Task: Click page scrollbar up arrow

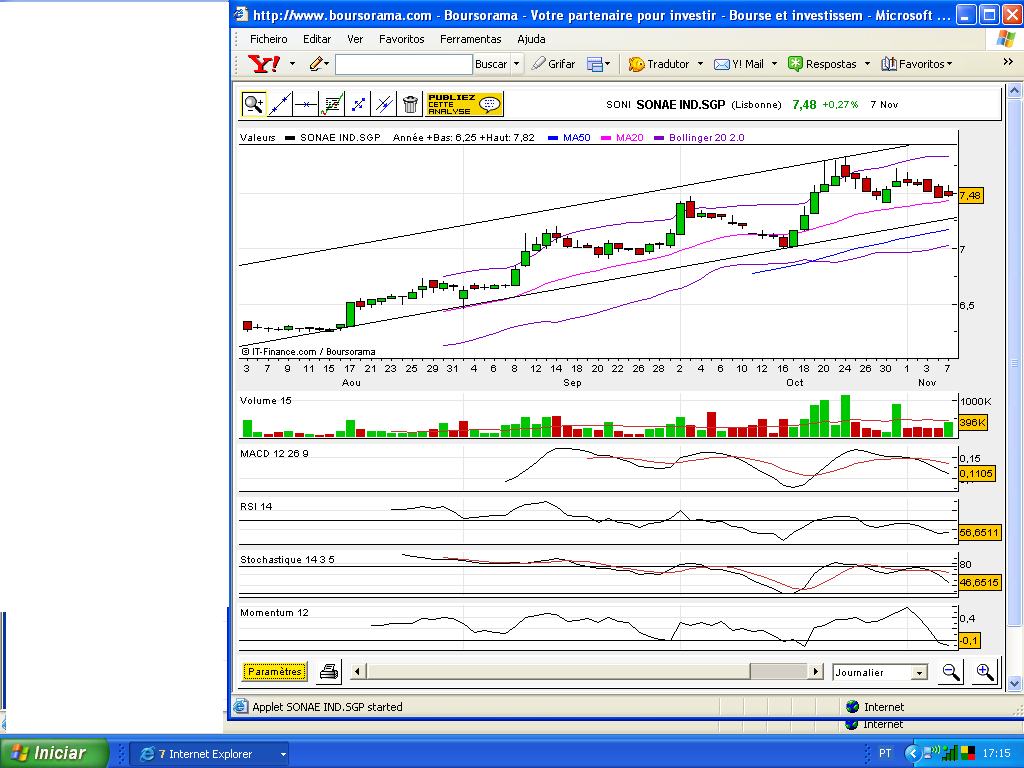Action: [x=1014, y=90]
